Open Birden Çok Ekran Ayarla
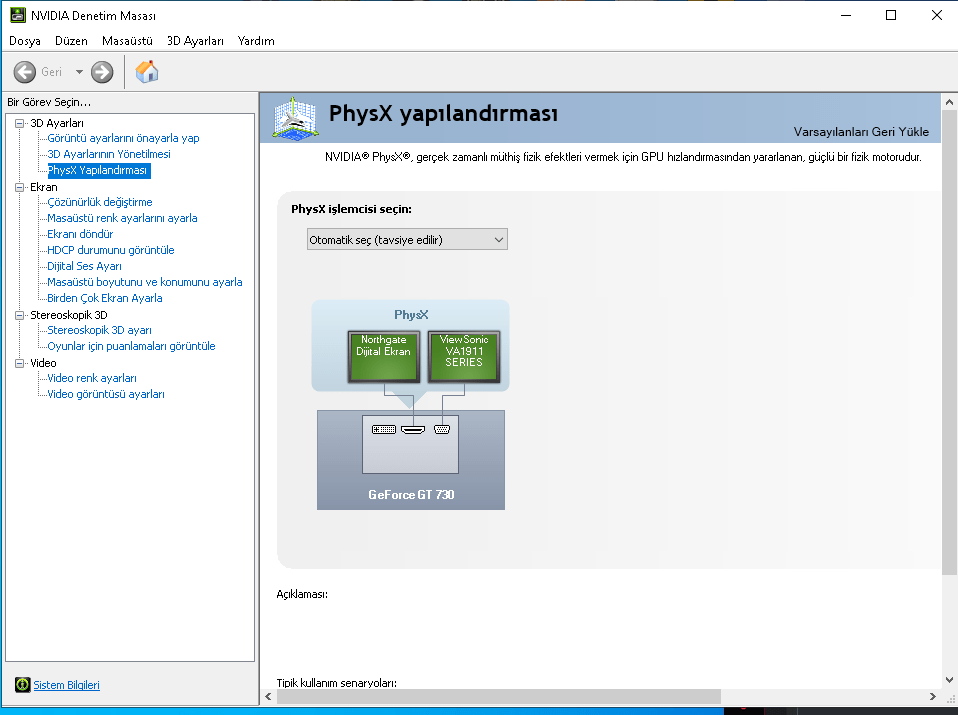 [104, 298]
